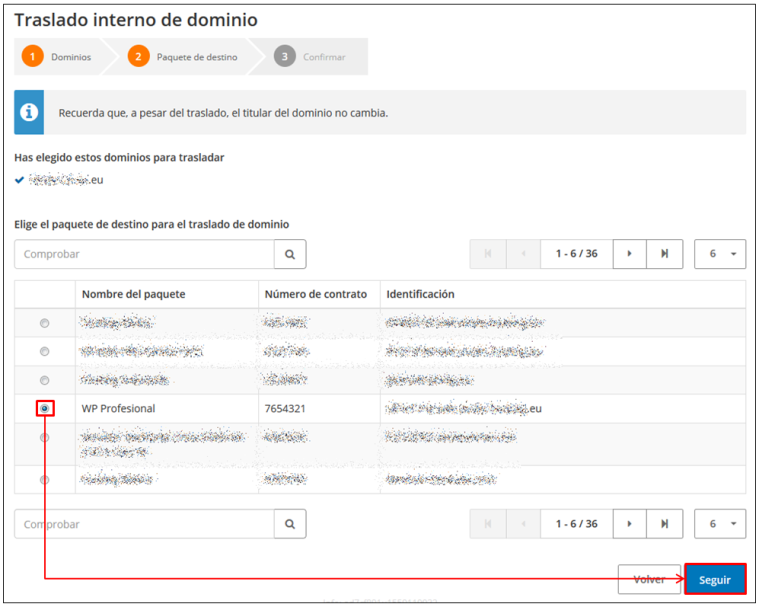This screenshot has height=607, width=759.
Task: Click the previous-page arrow in bottom pagination
Action: [x=523, y=524]
